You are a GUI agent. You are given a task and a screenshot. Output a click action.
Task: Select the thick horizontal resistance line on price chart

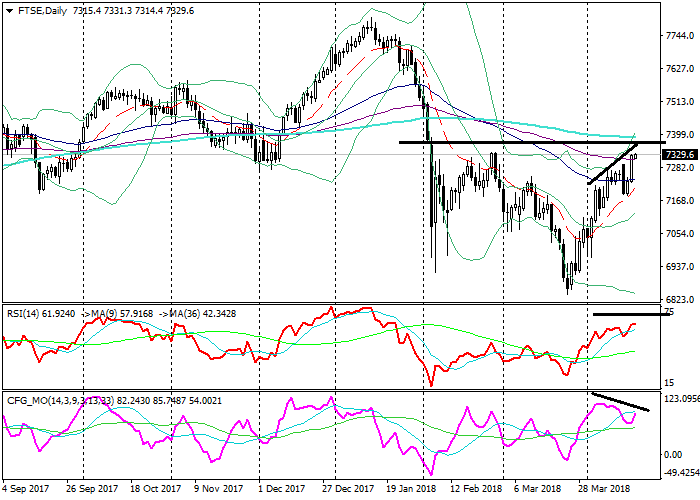click(x=531, y=142)
